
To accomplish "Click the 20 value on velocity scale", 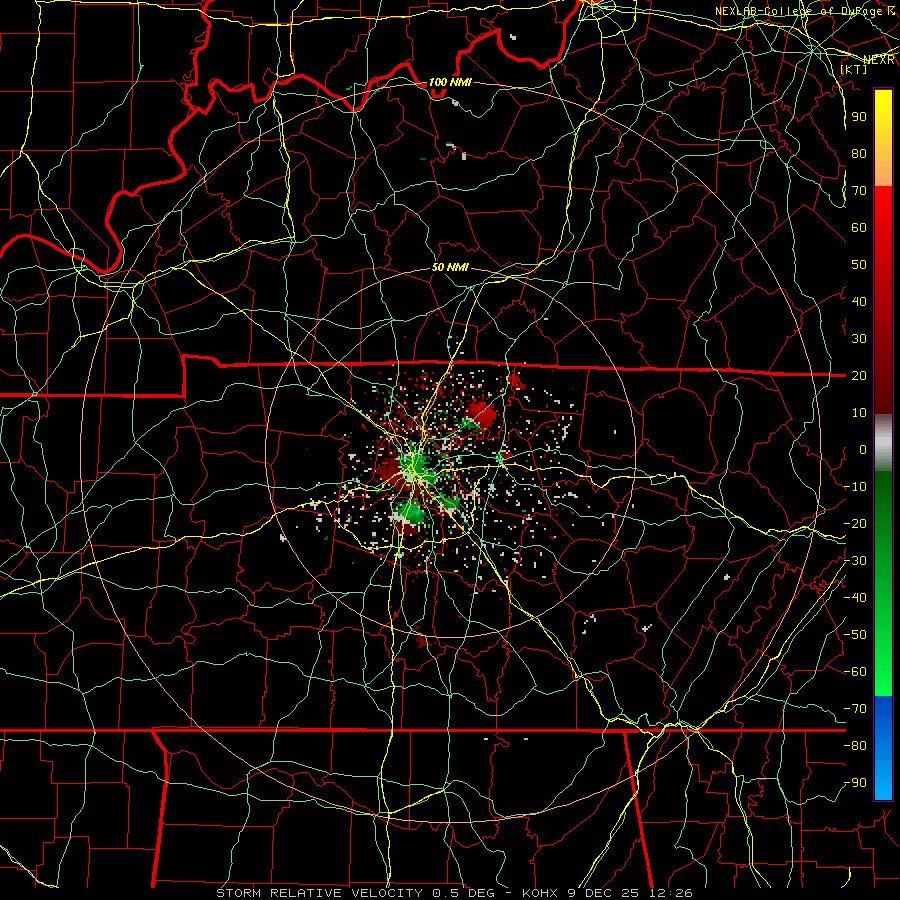I will (859, 375).
